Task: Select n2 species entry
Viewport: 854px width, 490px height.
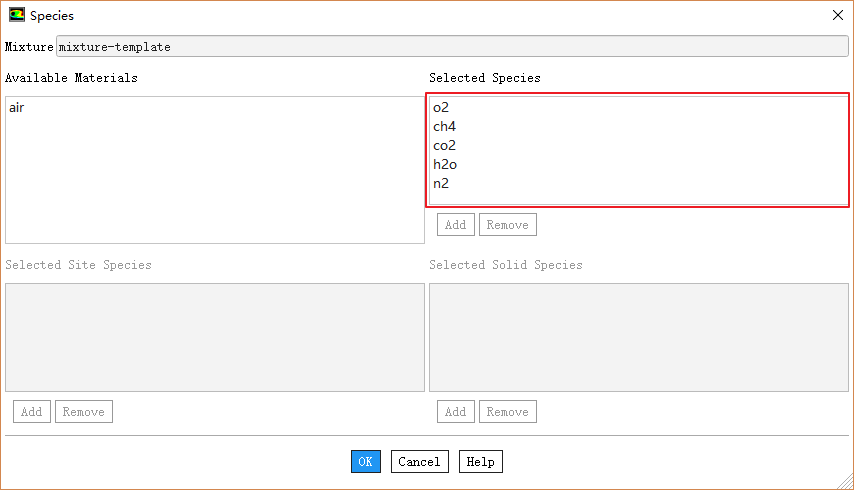Action: click(441, 183)
